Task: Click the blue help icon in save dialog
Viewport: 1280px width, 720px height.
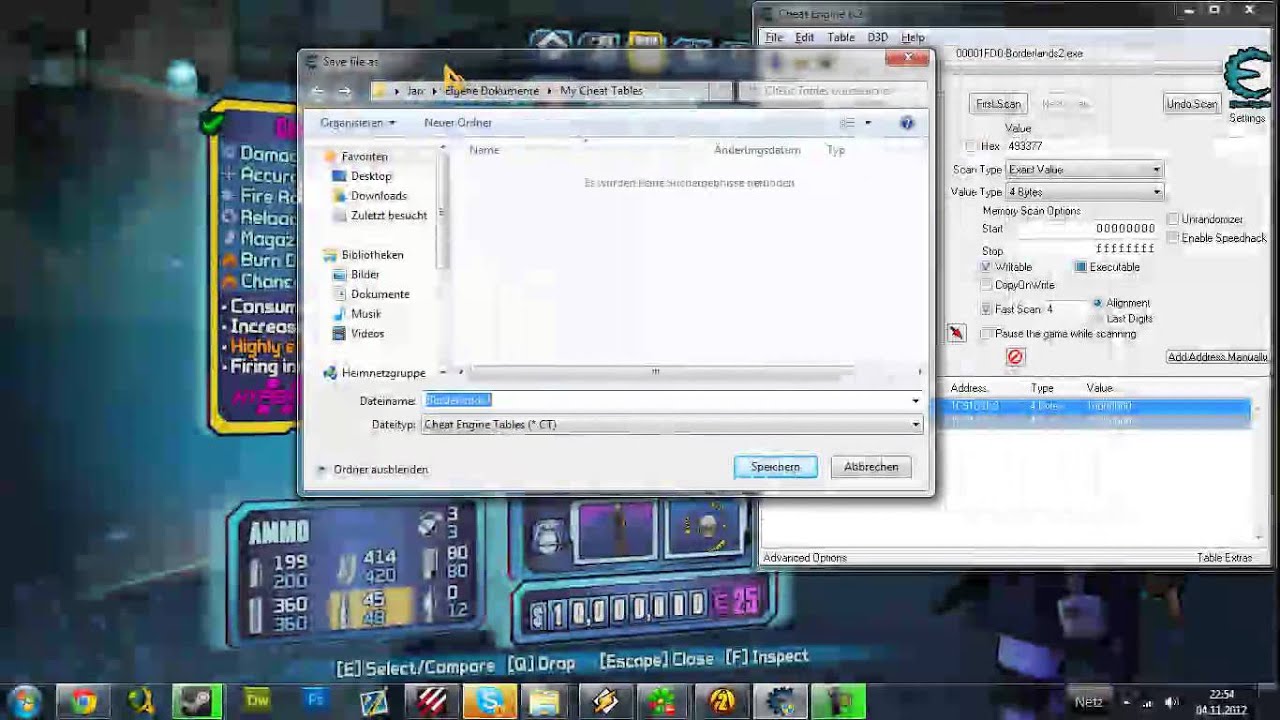Action: tap(907, 123)
